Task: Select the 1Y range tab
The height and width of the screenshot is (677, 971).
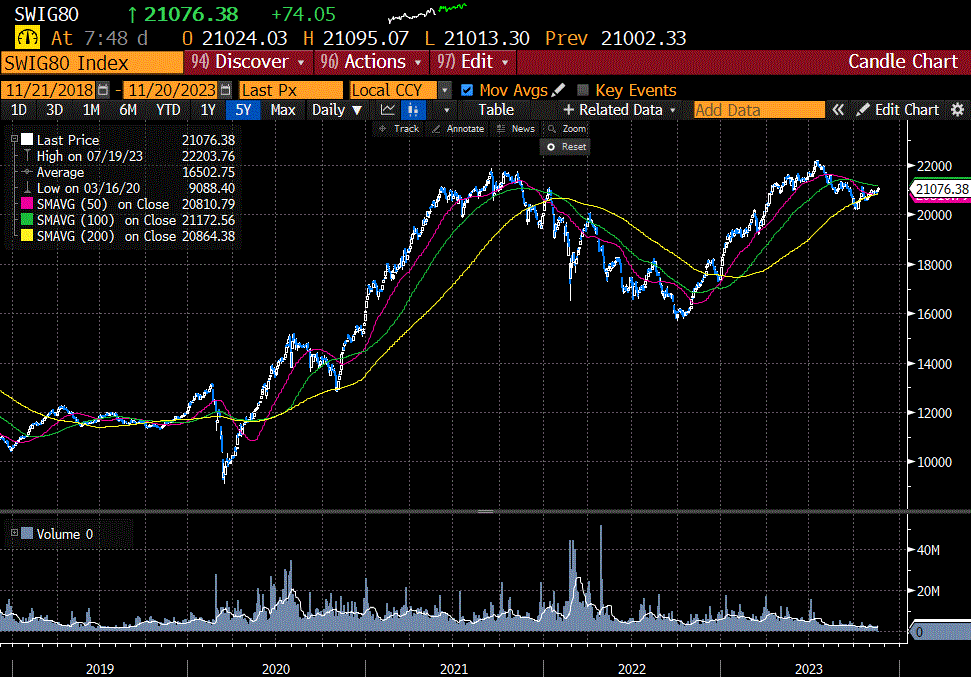Action: [x=207, y=110]
